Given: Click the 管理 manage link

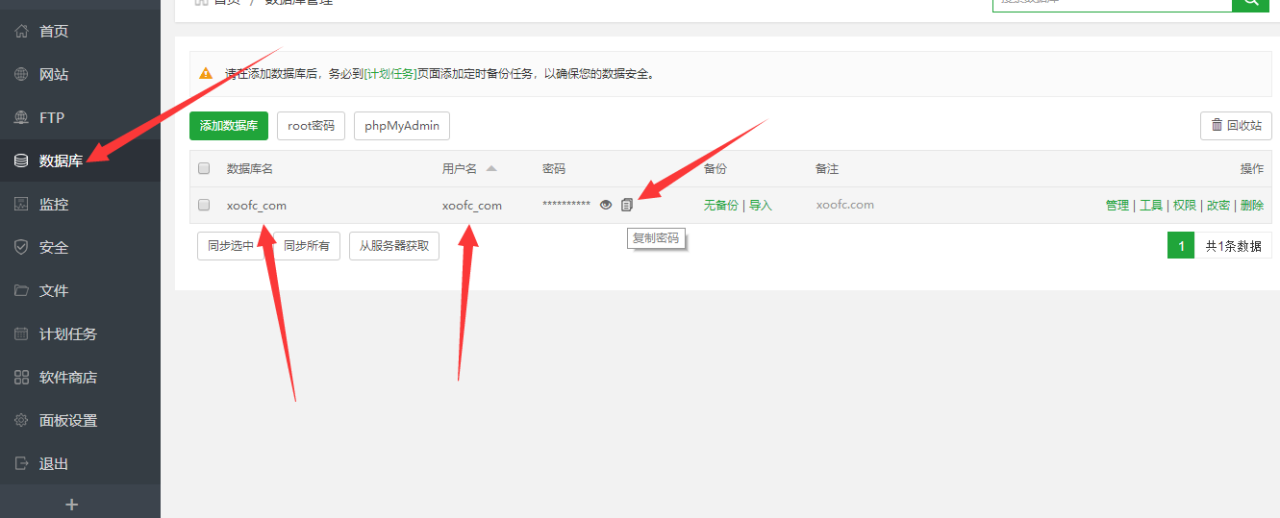Looking at the screenshot, I should tap(1117, 205).
